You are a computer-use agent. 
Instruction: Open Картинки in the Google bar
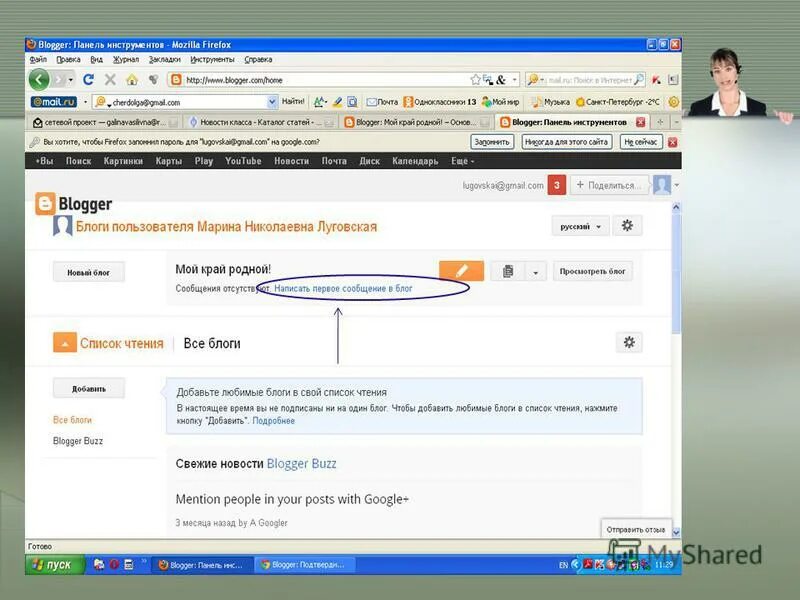click(123, 161)
